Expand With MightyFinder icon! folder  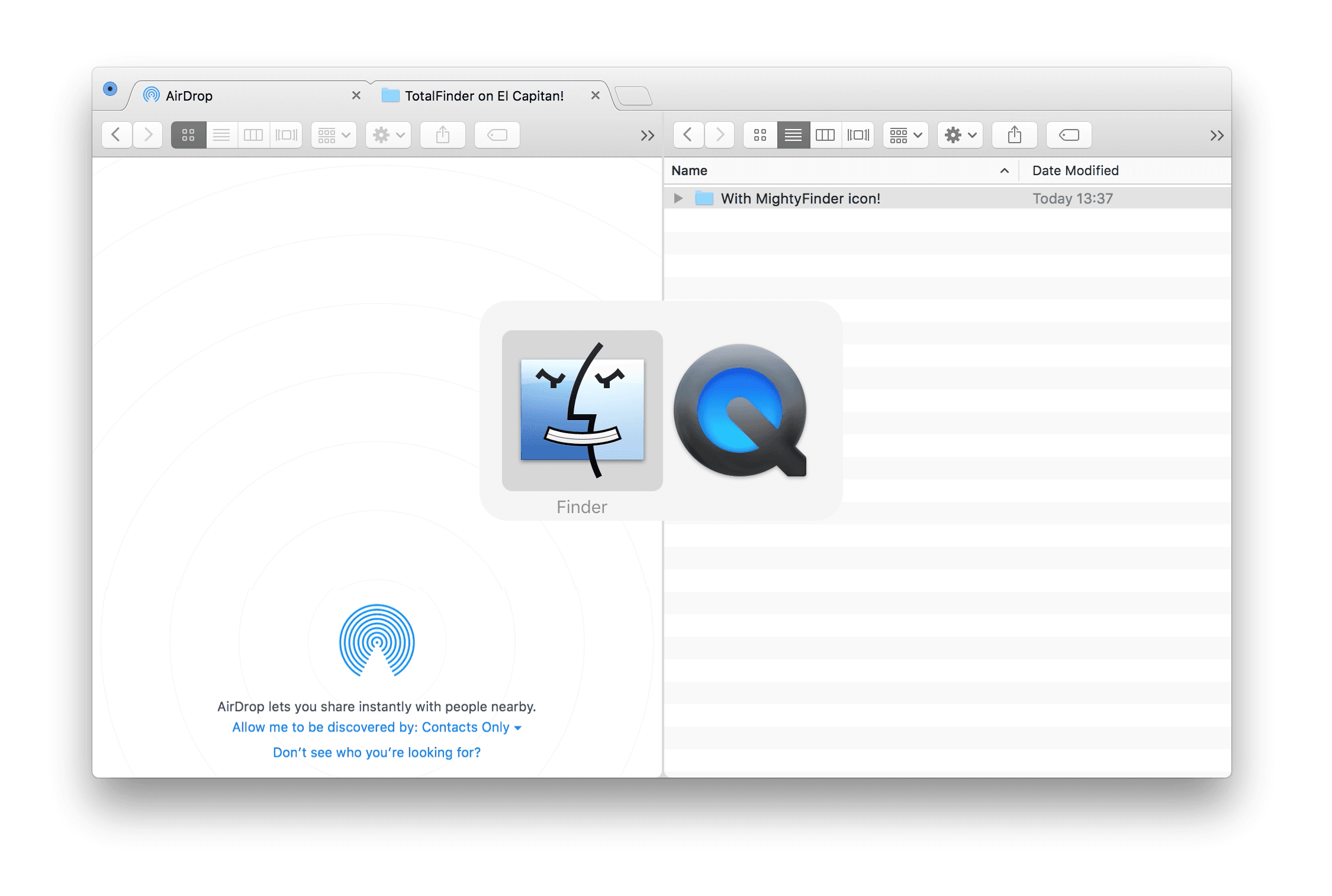coord(678,198)
